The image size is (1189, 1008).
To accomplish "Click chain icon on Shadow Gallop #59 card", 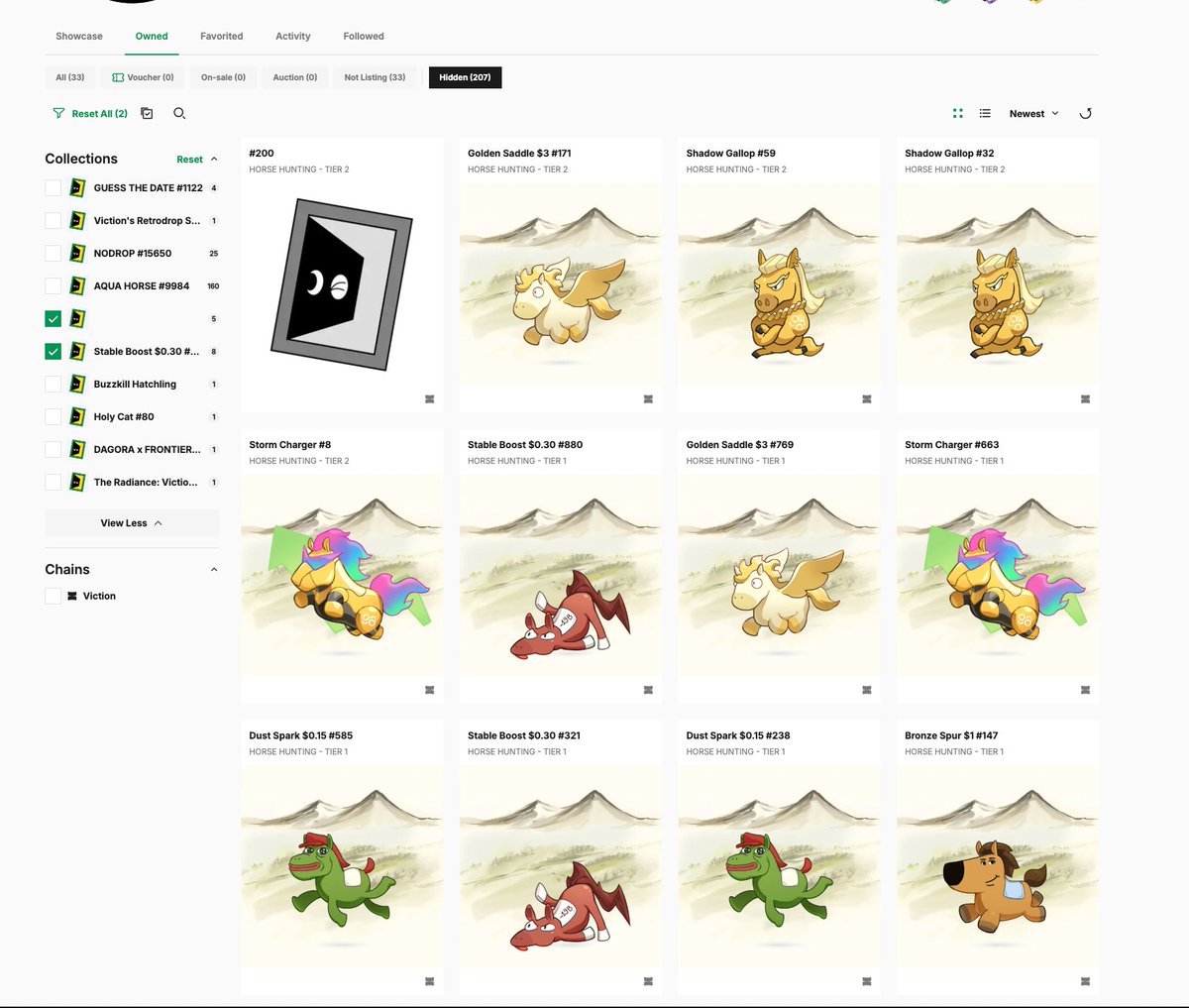I will pos(867,399).
